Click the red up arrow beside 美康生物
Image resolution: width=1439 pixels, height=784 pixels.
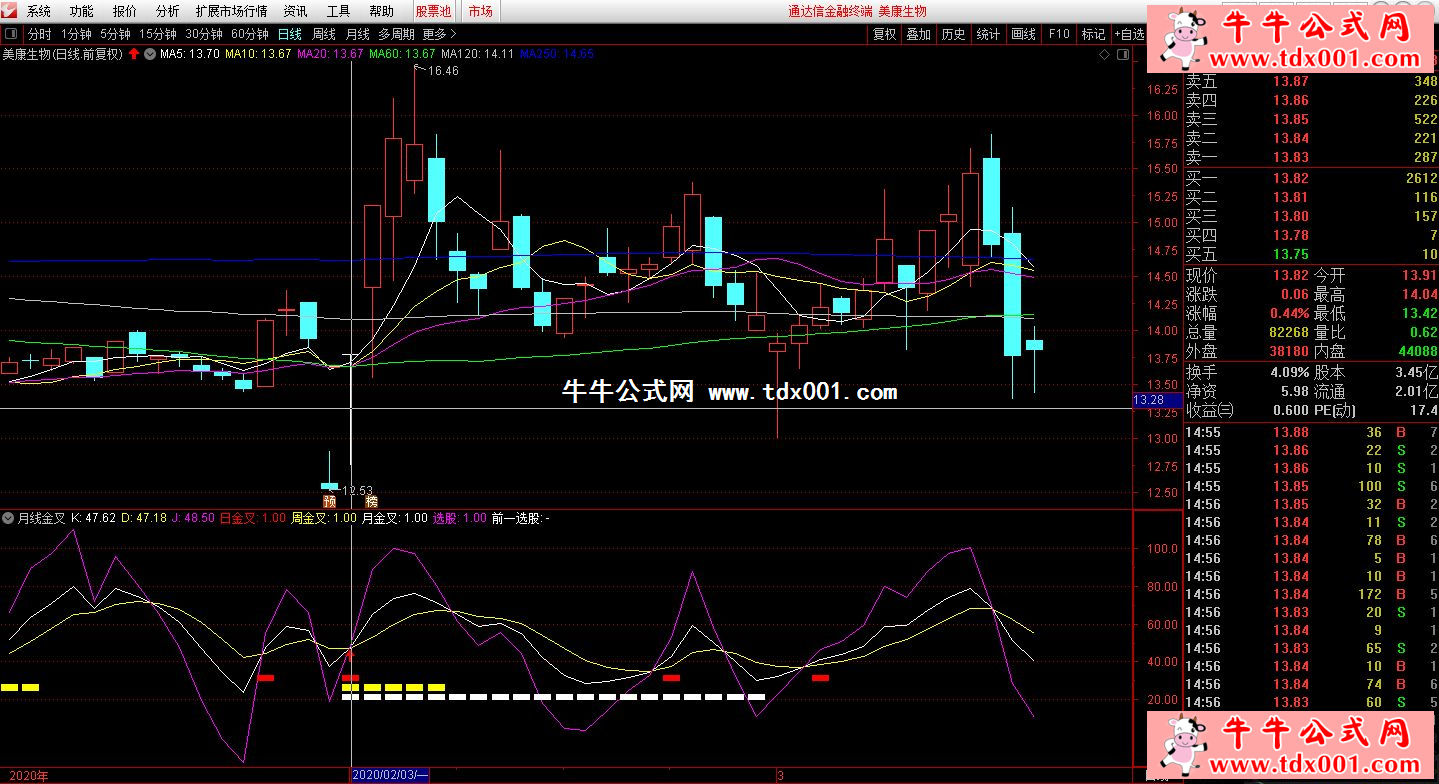coord(134,54)
